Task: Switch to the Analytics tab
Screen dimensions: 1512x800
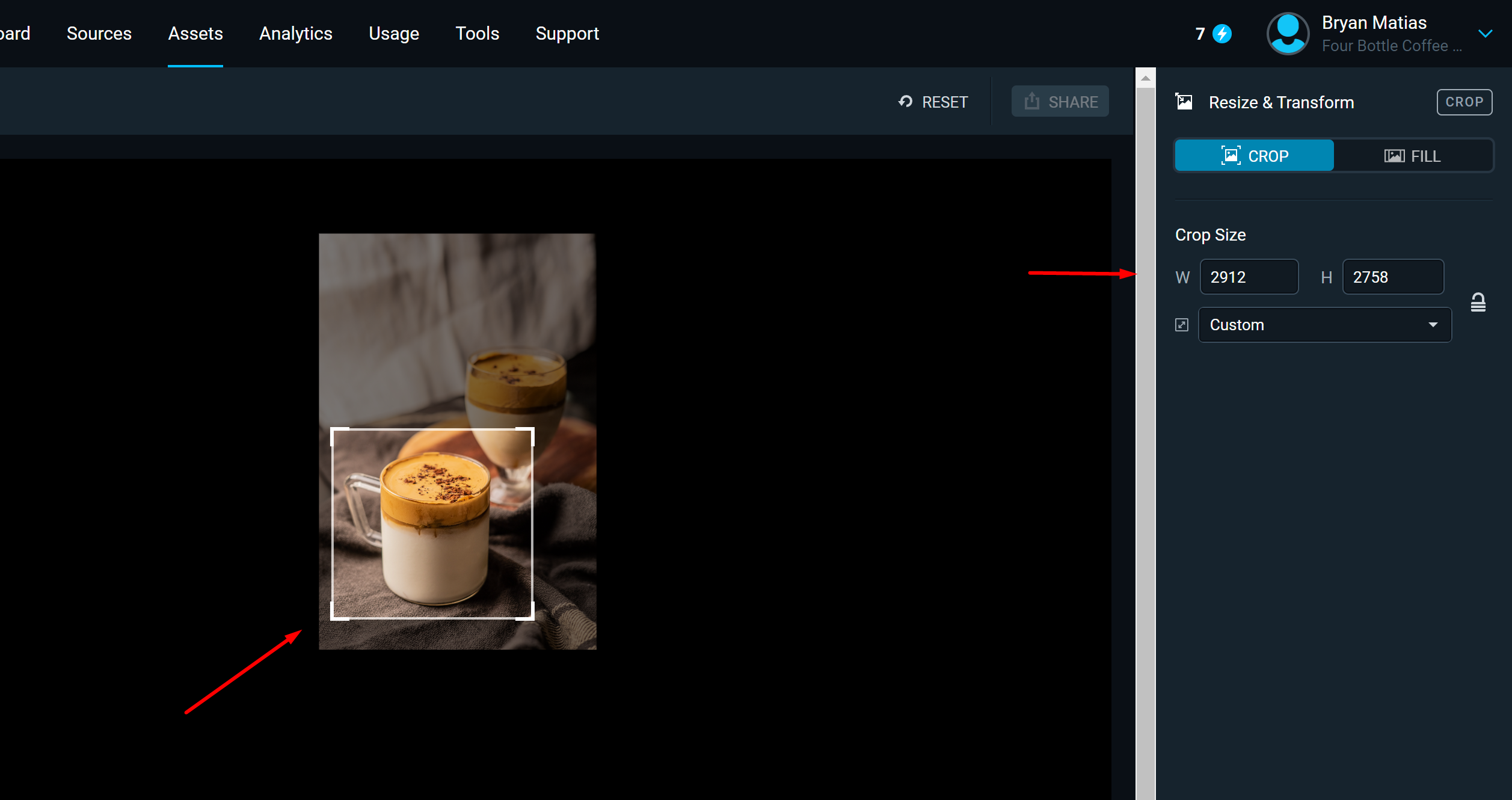Action: coord(295,34)
